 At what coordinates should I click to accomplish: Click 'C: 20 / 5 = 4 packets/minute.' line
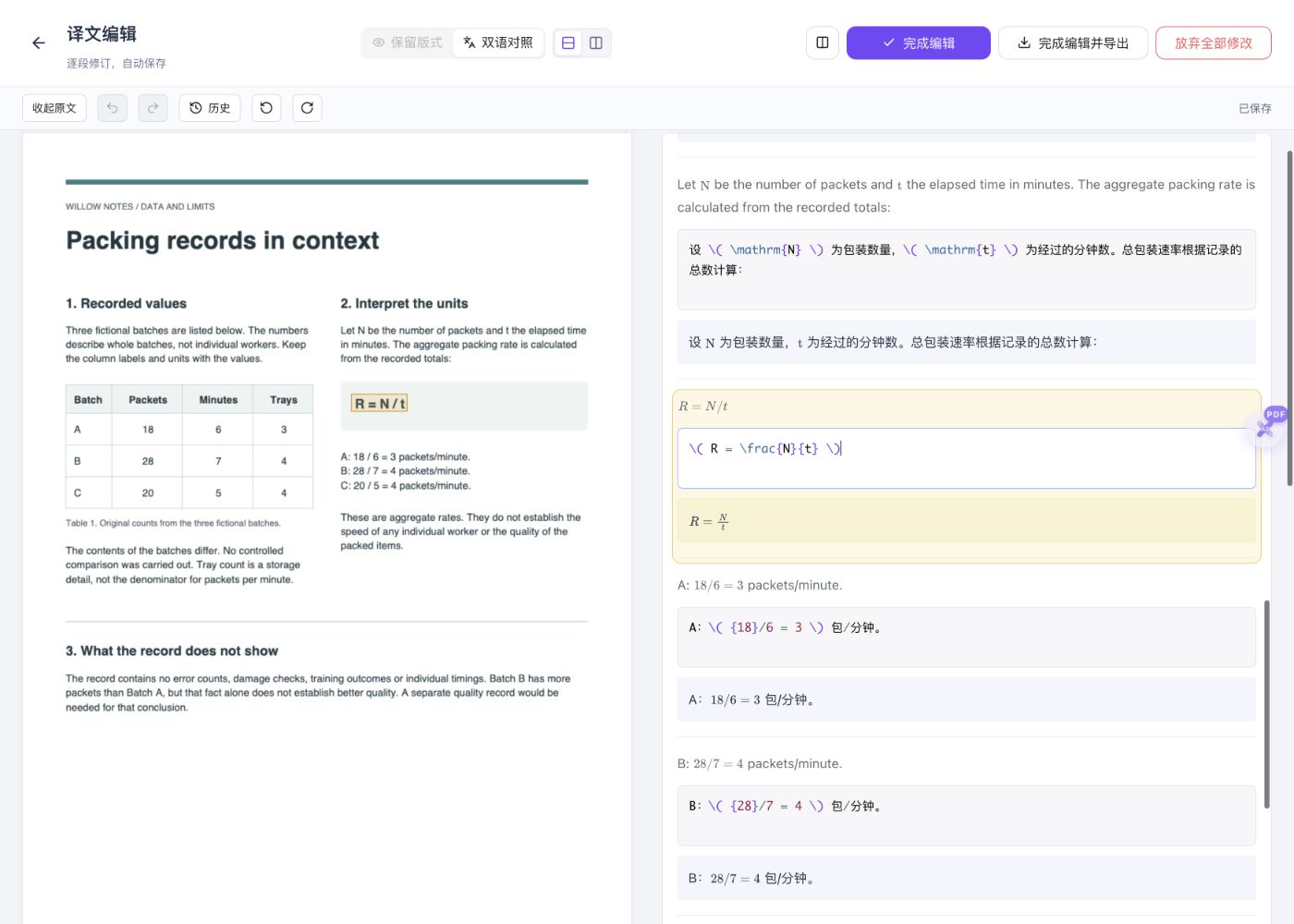[405, 486]
